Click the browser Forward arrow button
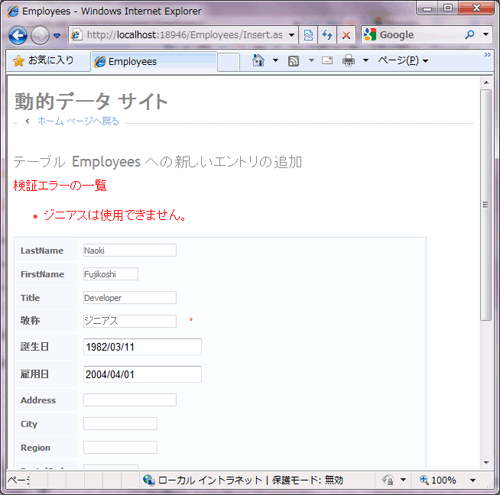 [40, 35]
